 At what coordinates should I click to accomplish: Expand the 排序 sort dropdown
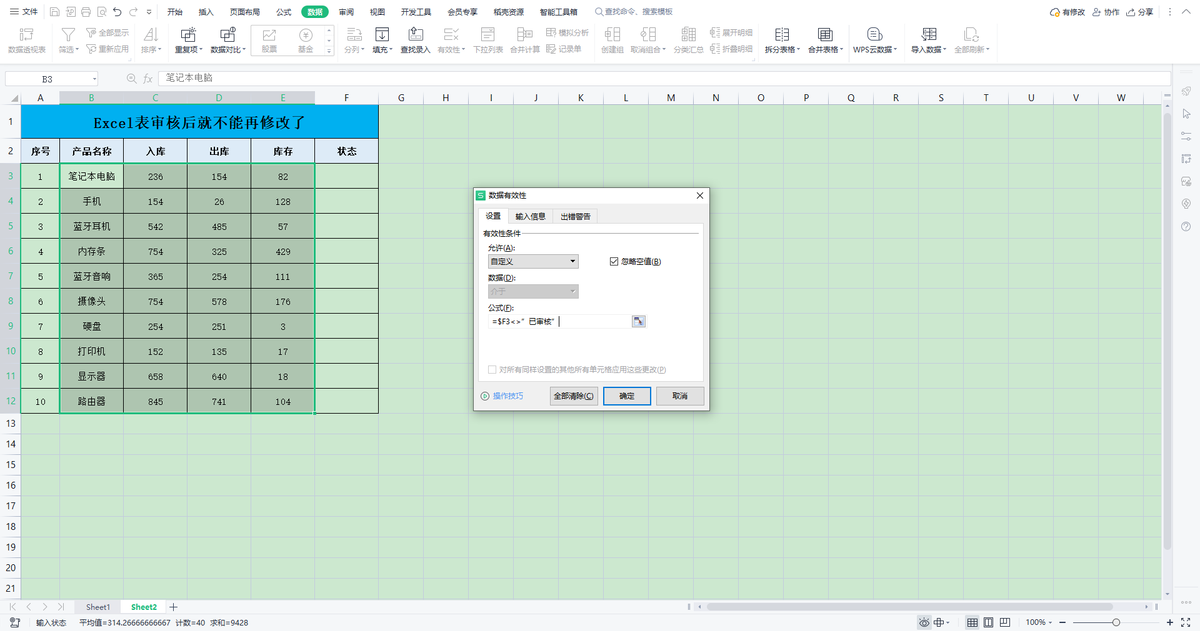[151, 40]
